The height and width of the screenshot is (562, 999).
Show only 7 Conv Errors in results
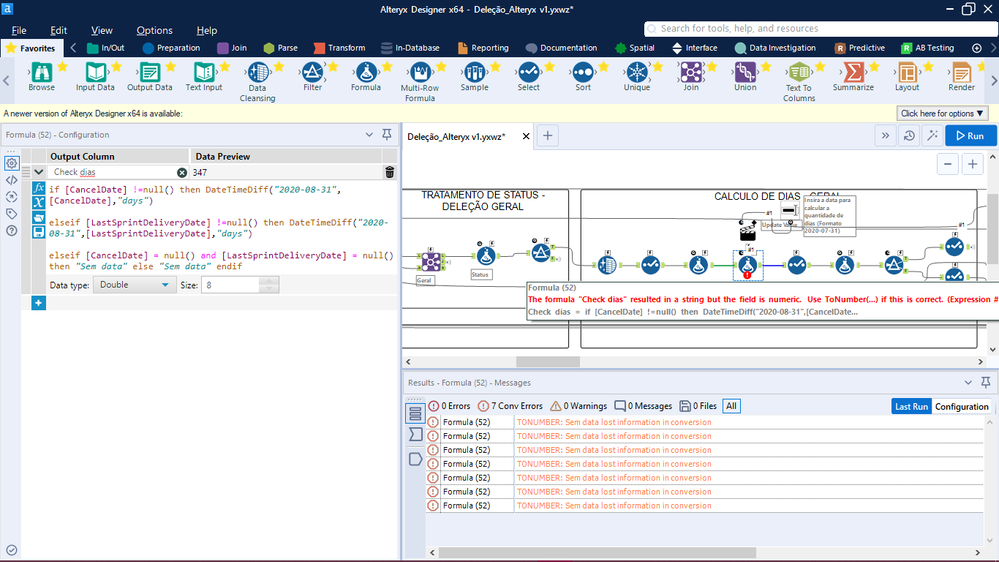pyautogui.click(x=510, y=406)
